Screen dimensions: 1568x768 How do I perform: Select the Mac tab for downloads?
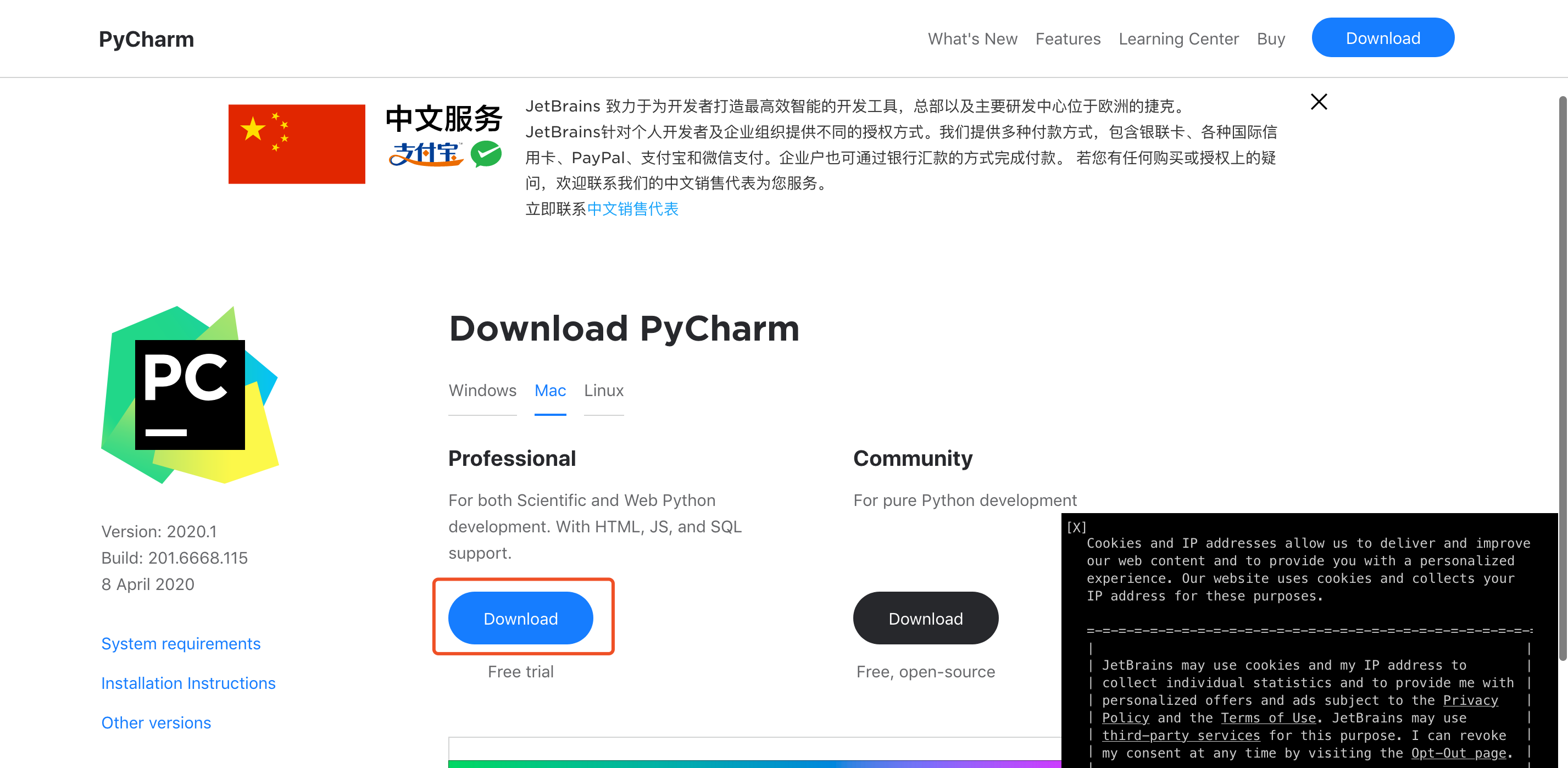tap(550, 390)
